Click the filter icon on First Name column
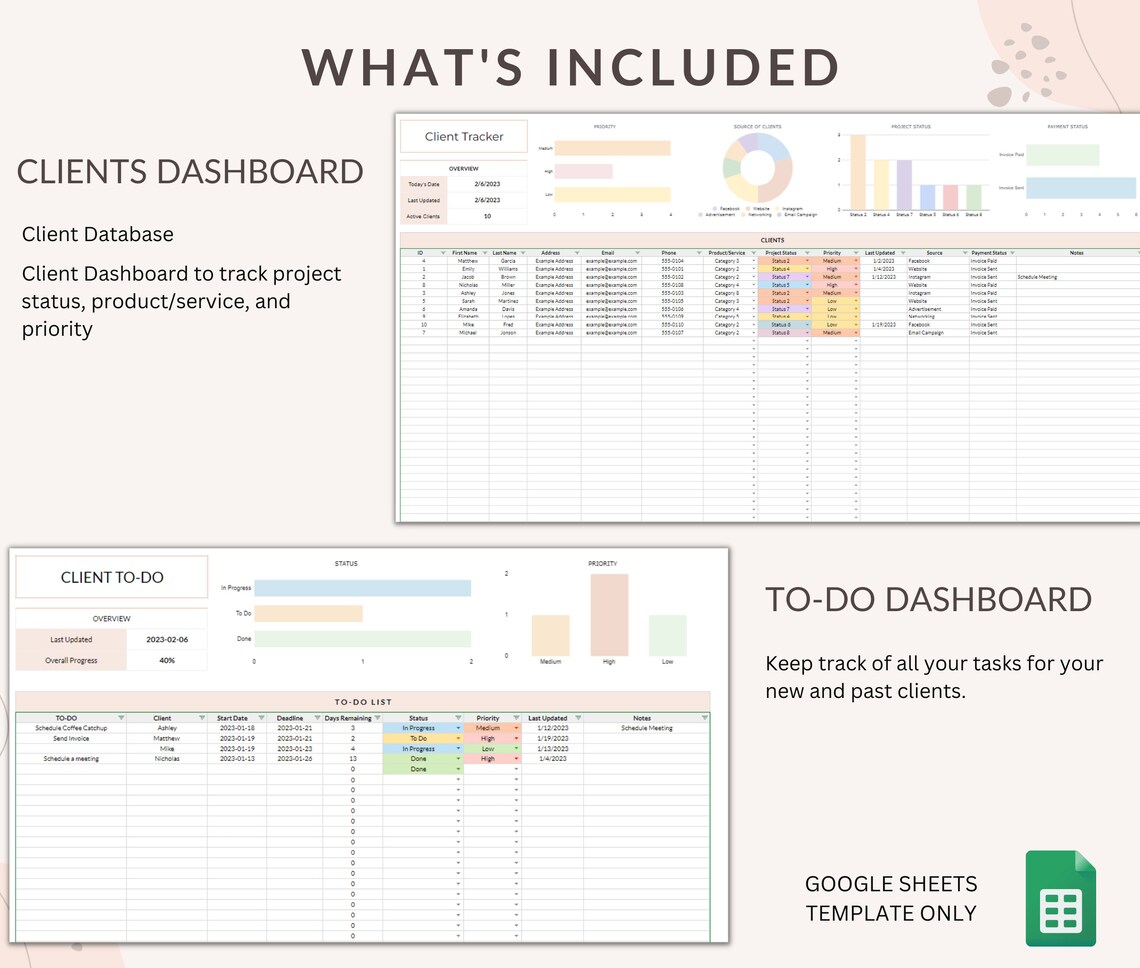 [485, 252]
